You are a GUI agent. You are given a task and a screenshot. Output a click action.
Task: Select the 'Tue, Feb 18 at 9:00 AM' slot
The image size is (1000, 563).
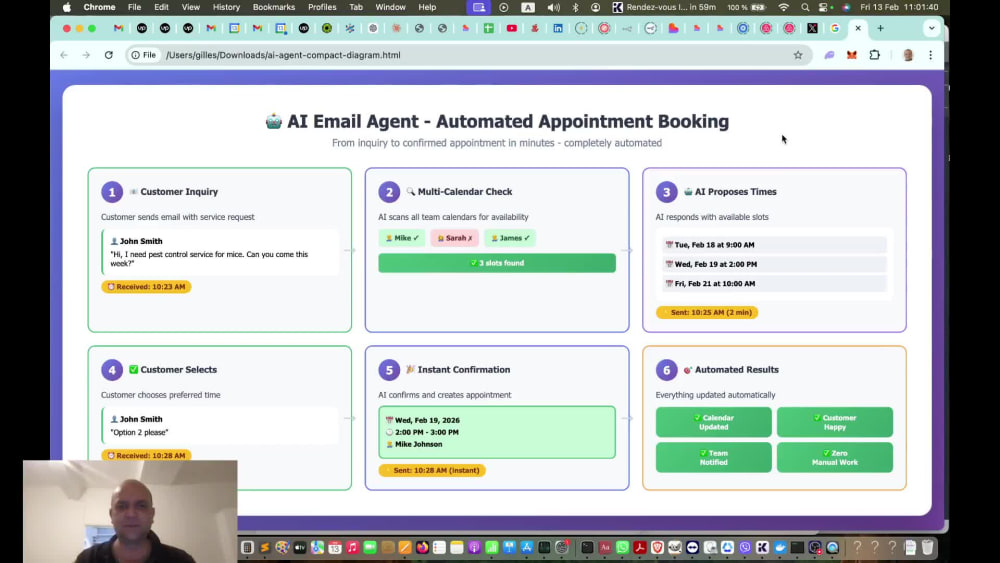[774, 245]
